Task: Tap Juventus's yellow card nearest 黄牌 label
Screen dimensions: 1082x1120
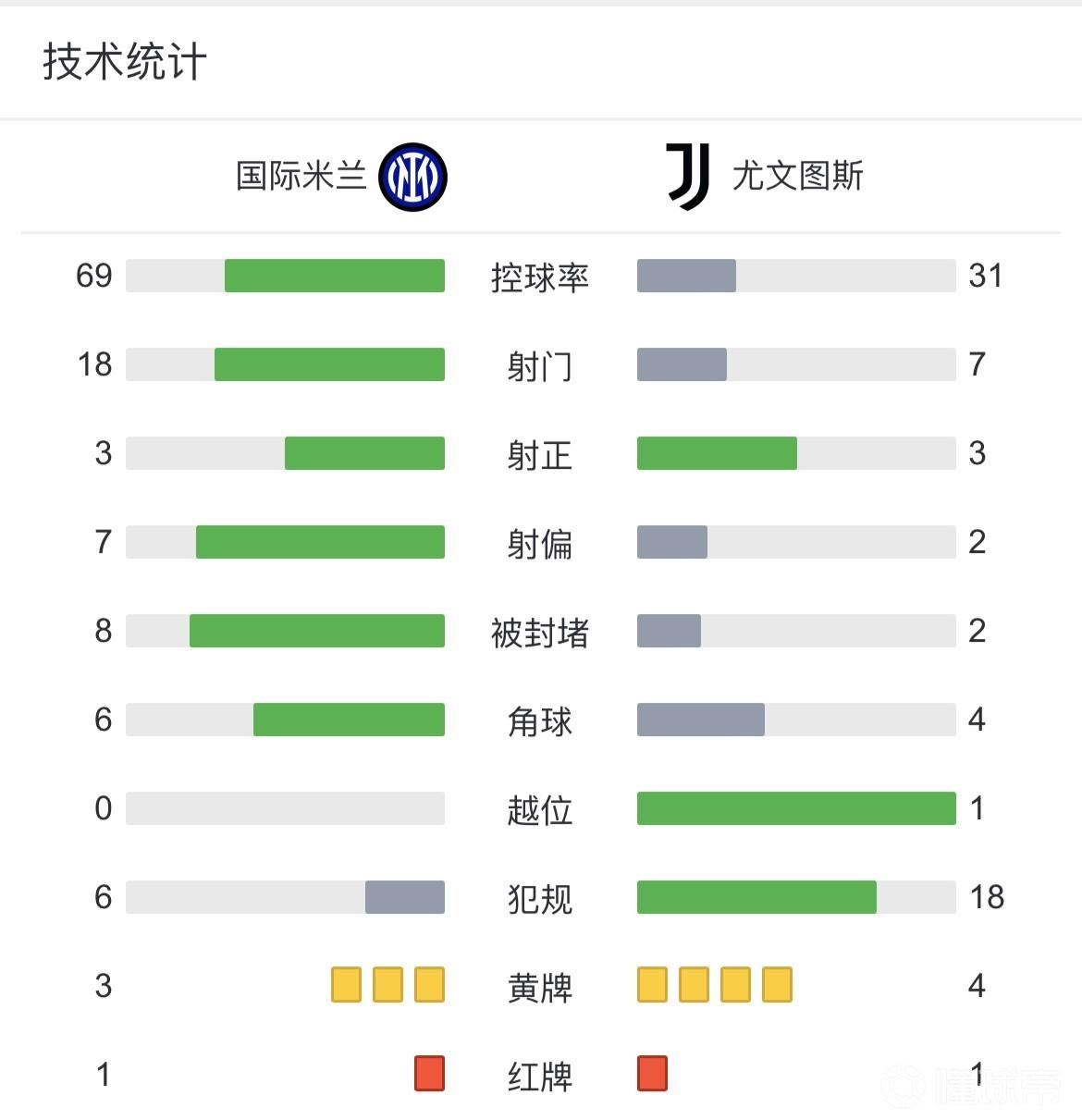Action: coord(652,985)
